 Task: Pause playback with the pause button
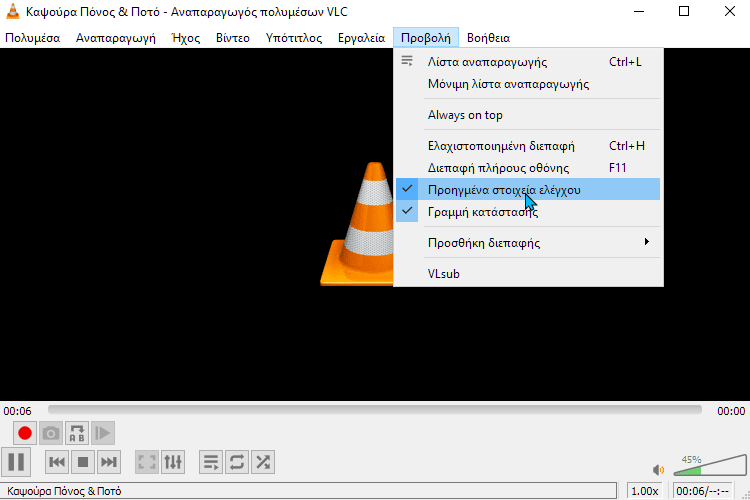click(x=16, y=462)
